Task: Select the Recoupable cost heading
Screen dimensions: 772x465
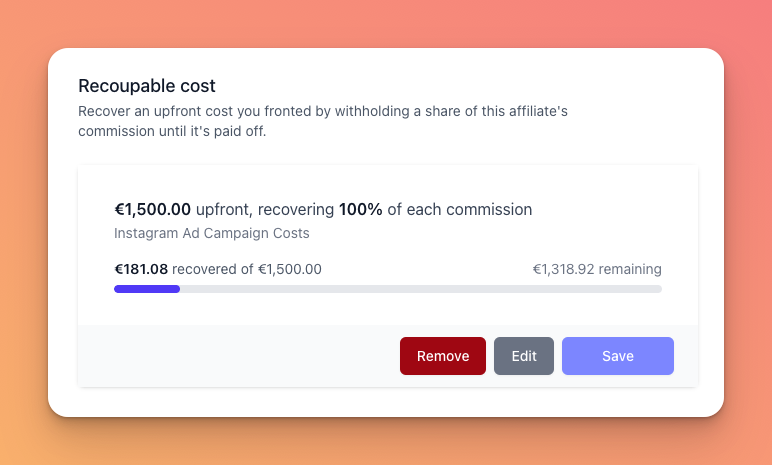Action: coord(147,86)
